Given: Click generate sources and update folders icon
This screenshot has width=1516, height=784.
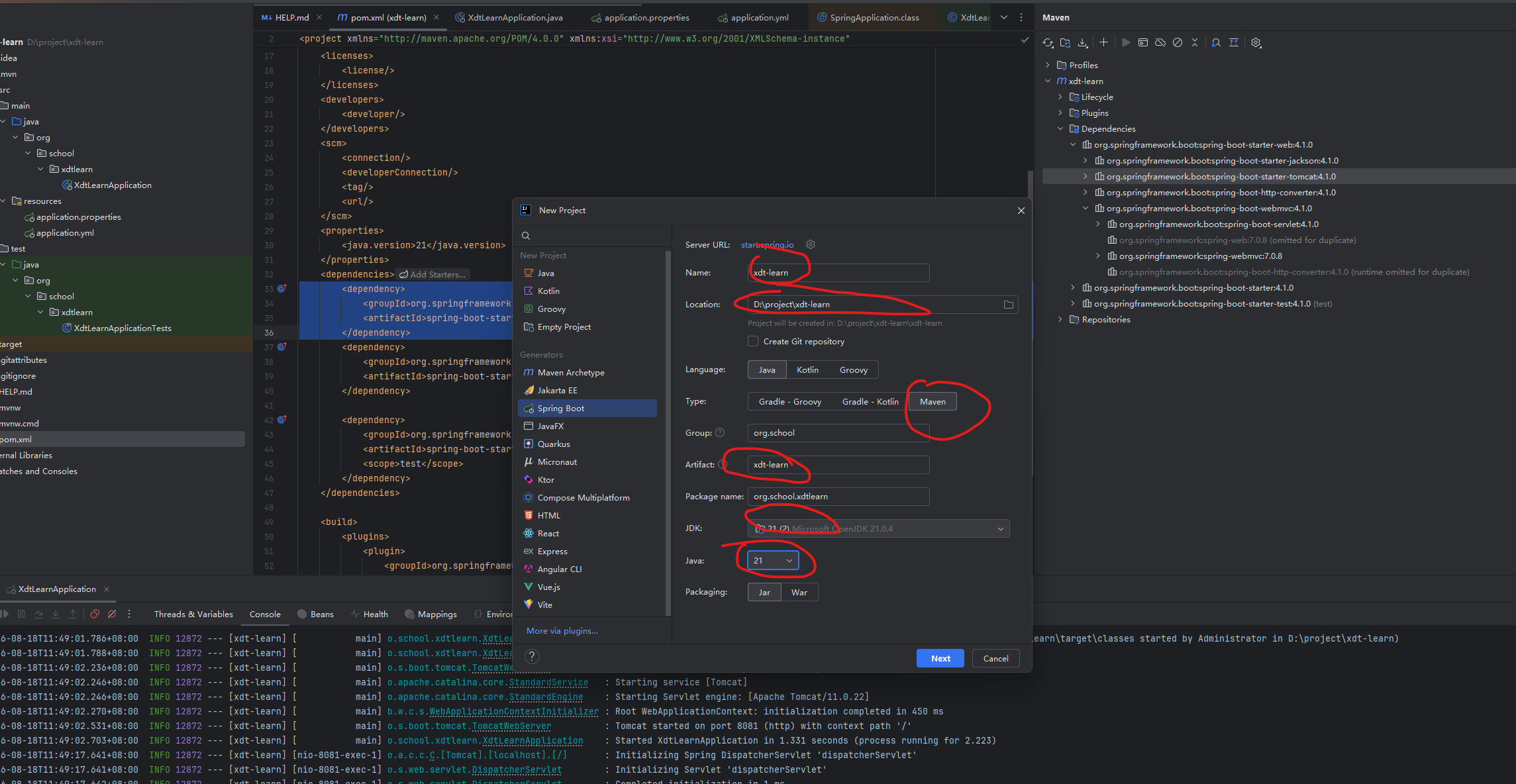Looking at the screenshot, I should coord(1065,42).
